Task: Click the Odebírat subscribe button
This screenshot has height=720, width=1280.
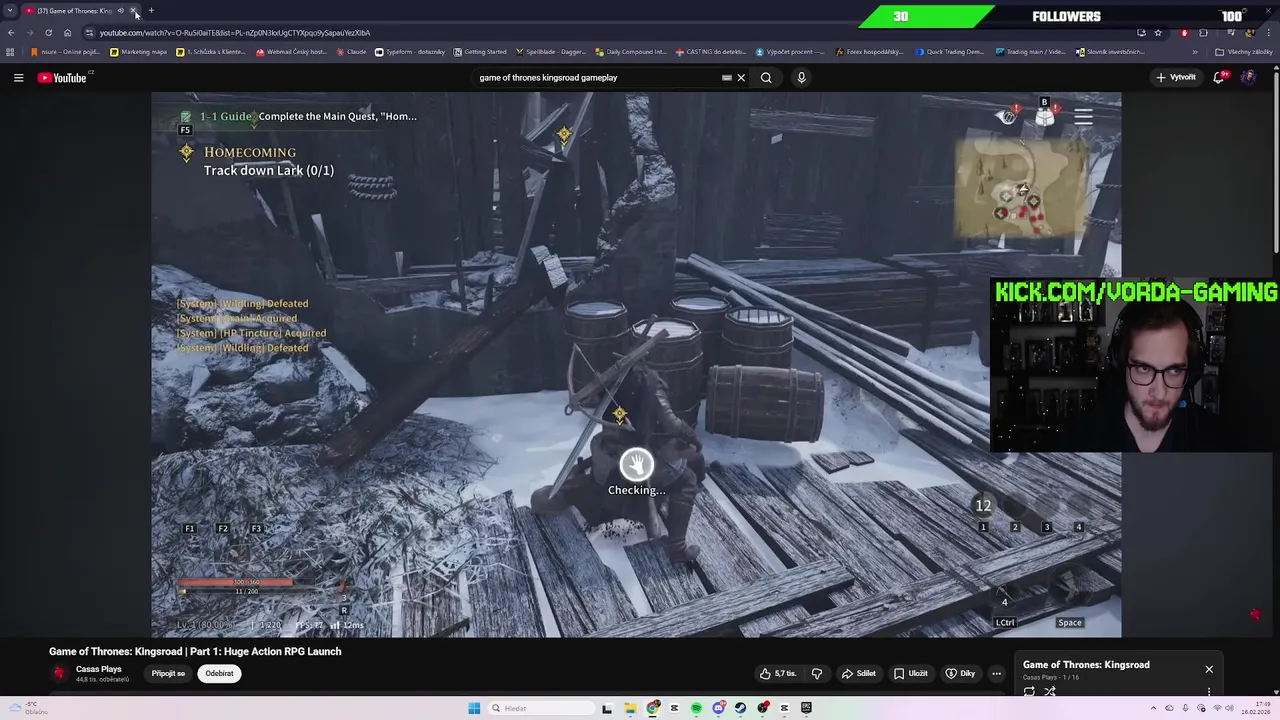Action: pos(219,673)
